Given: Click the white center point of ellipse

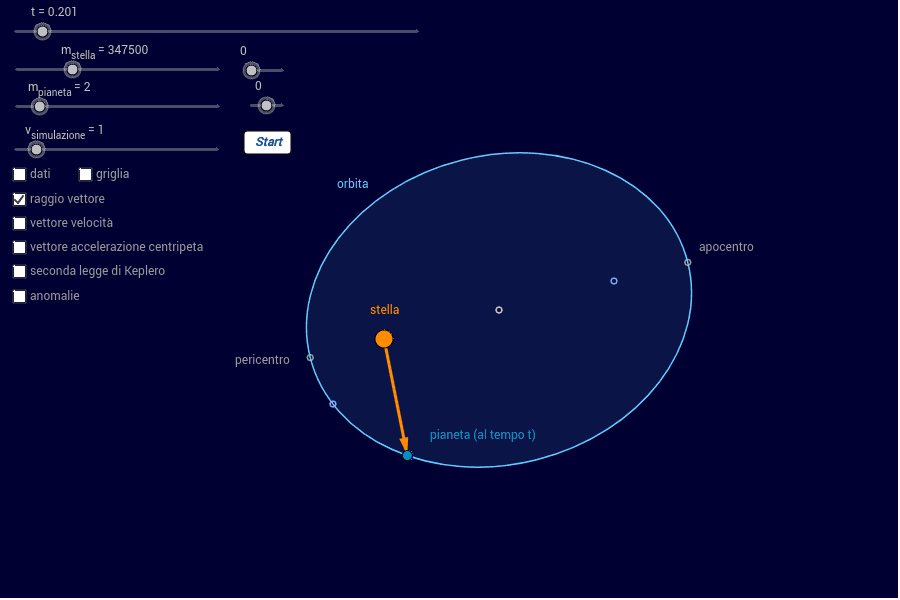Looking at the screenshot, I should pos(499,310).
